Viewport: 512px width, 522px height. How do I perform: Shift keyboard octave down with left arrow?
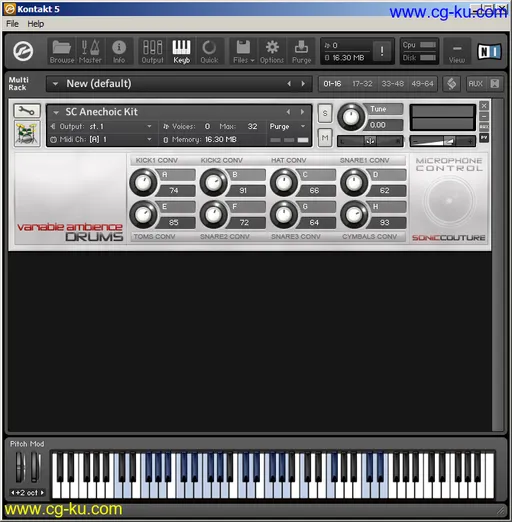point(13,493)
